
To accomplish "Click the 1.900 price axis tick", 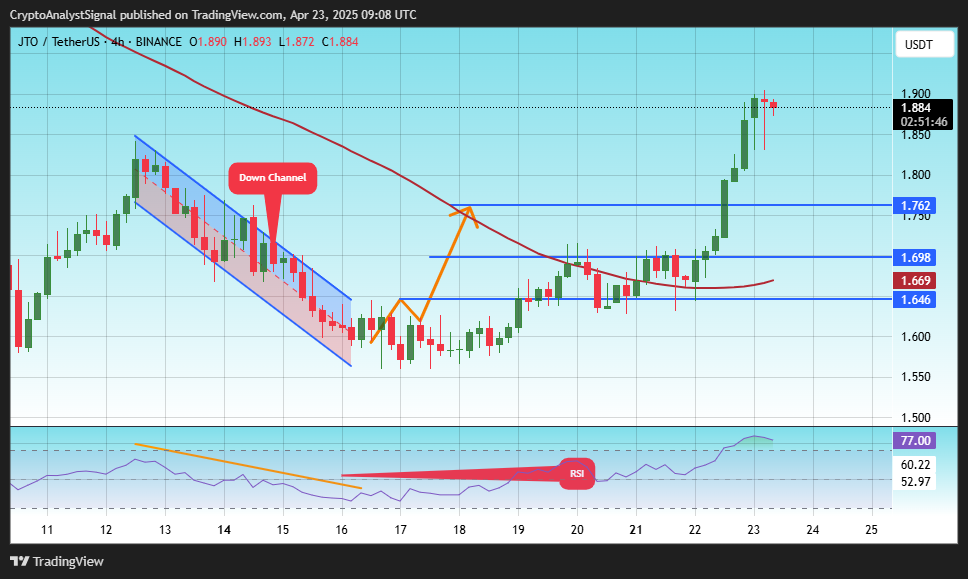I will point(916,94).
